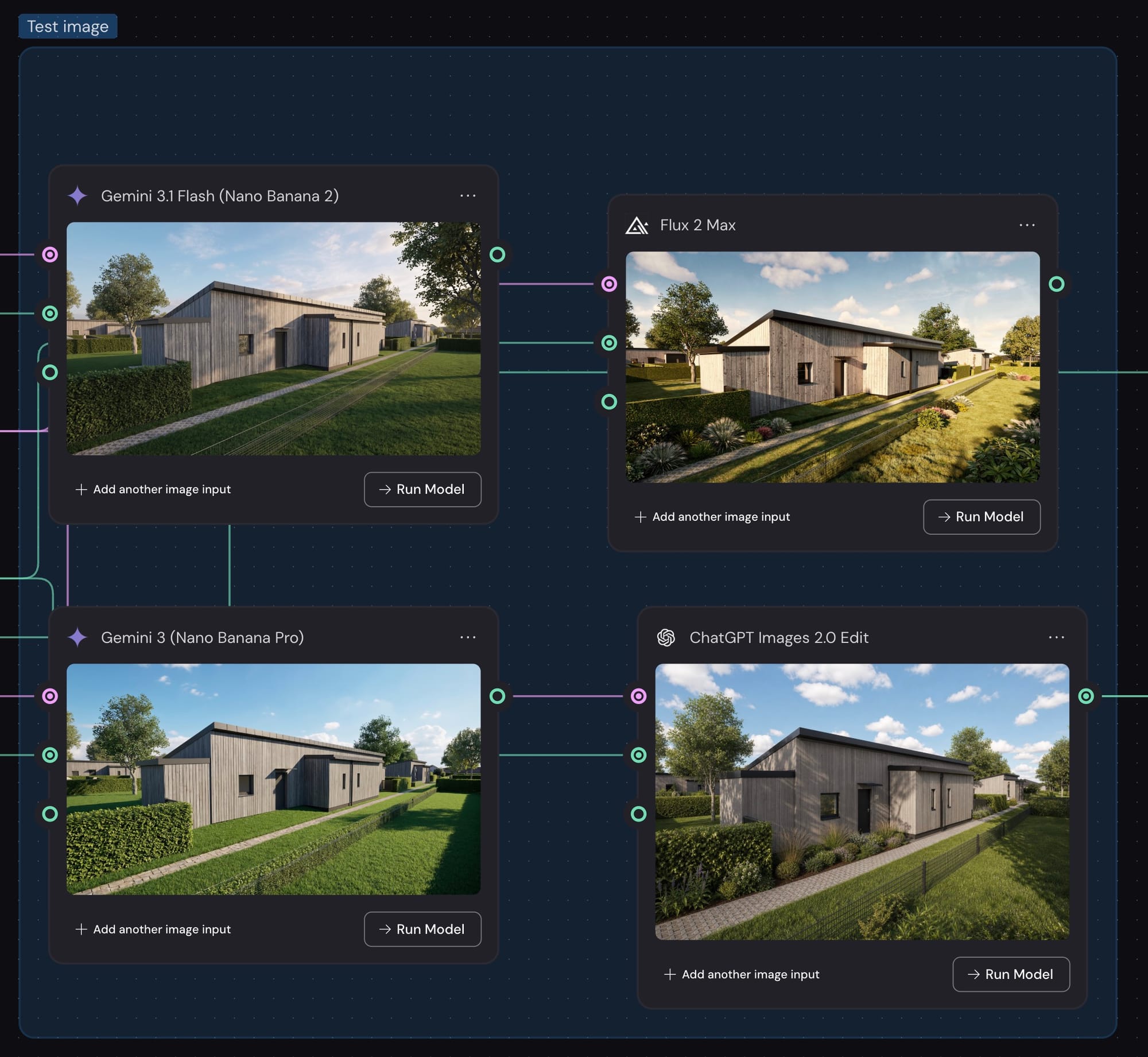This screenshot has width=1148, height=1057.
Task: Click the Gemini 3.1 Flash (Nano Banana 2) title
Action: click(220, 196)
